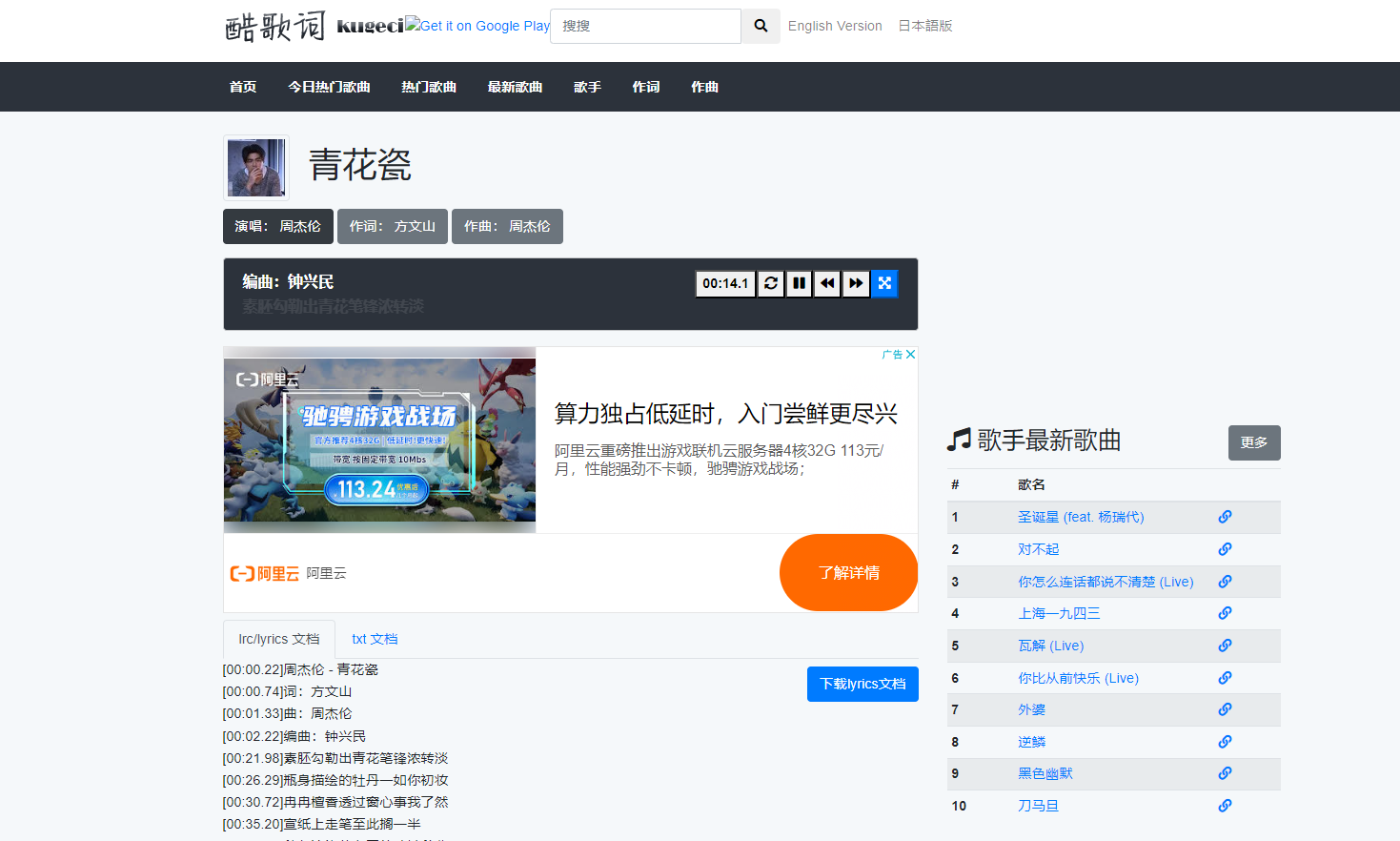Click the link icon for 逆鳞 row
The width and height of the screenshot is (1400, 841).
click(1225, 742)
